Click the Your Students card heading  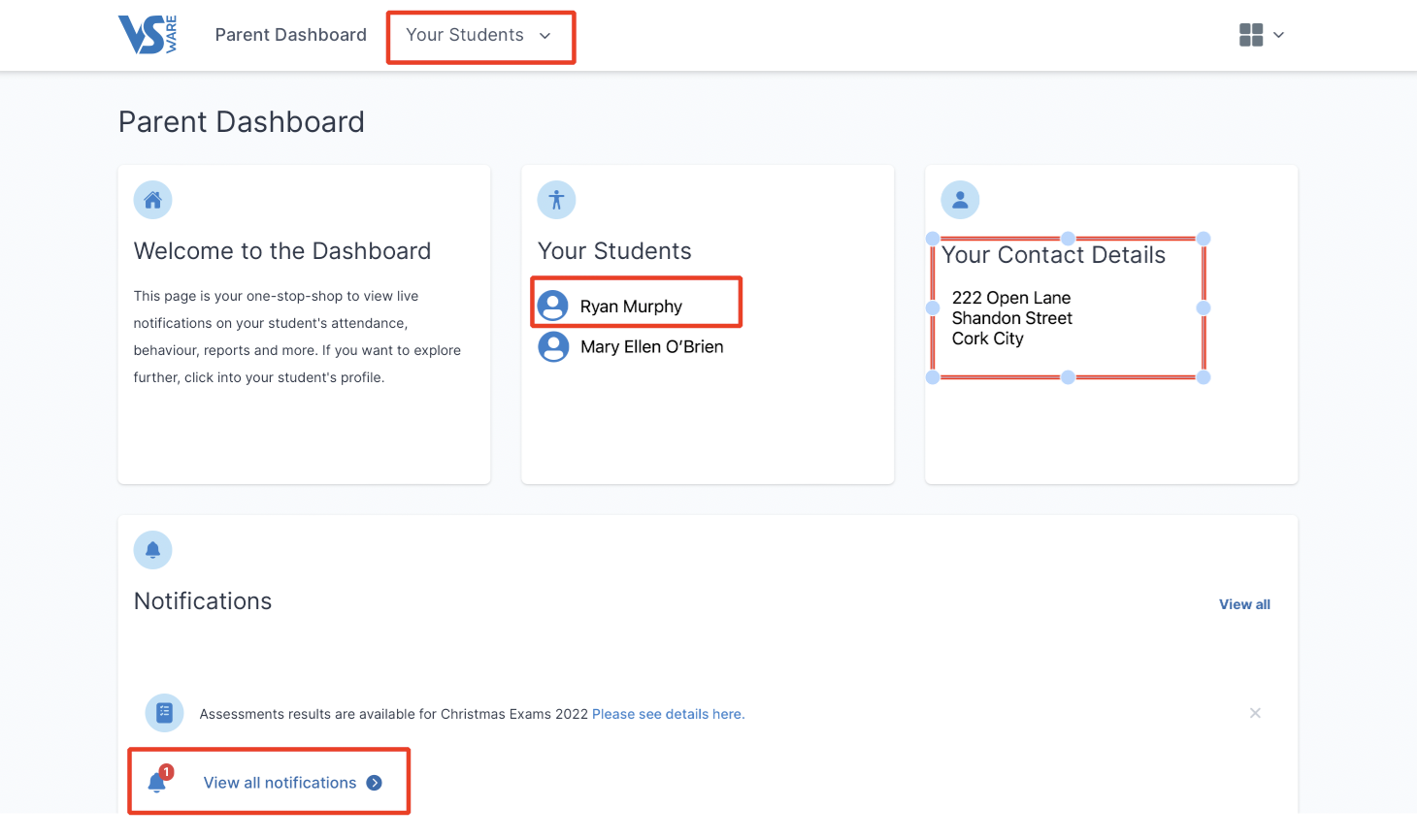coord(614,251)
